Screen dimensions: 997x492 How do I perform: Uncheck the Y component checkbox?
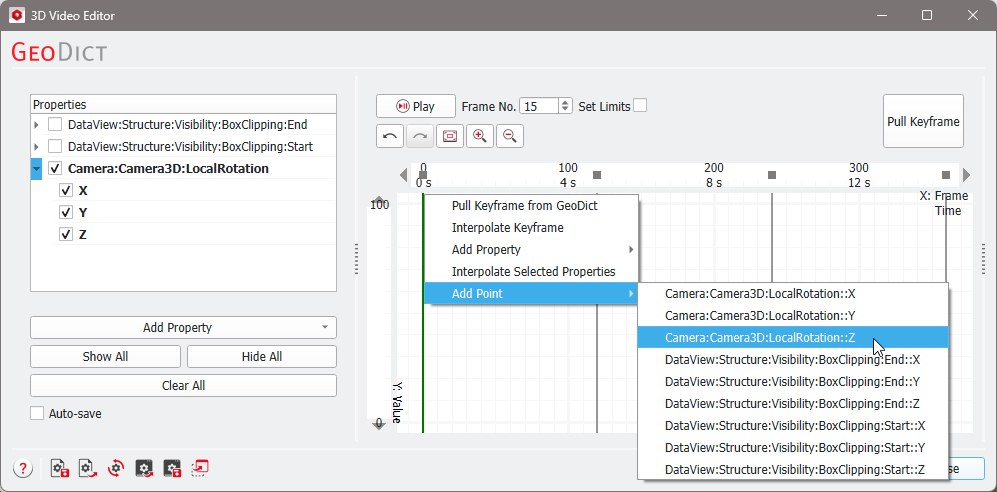65,212
